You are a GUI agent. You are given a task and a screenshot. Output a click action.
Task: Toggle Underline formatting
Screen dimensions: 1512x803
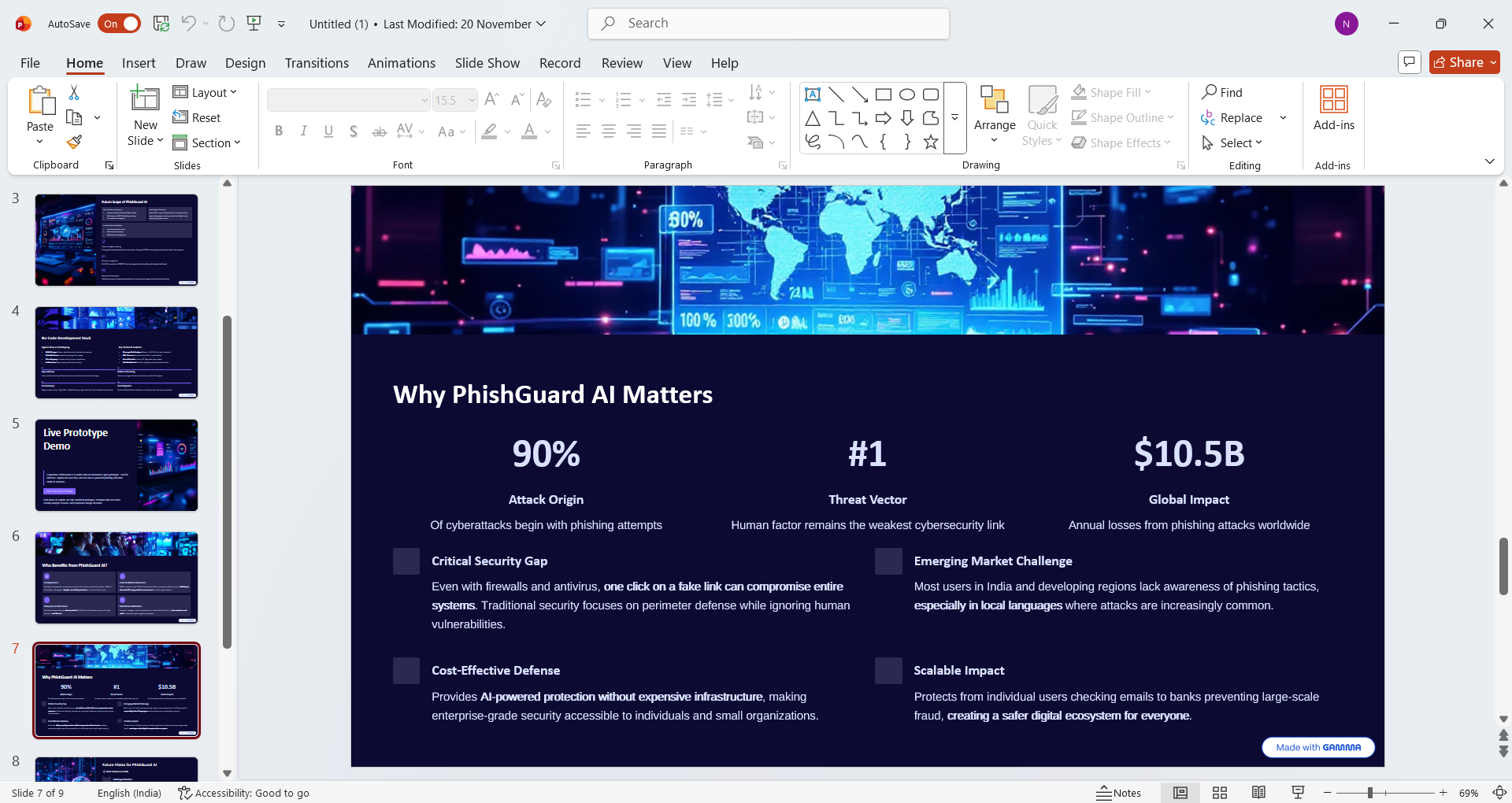coord(329,131)
